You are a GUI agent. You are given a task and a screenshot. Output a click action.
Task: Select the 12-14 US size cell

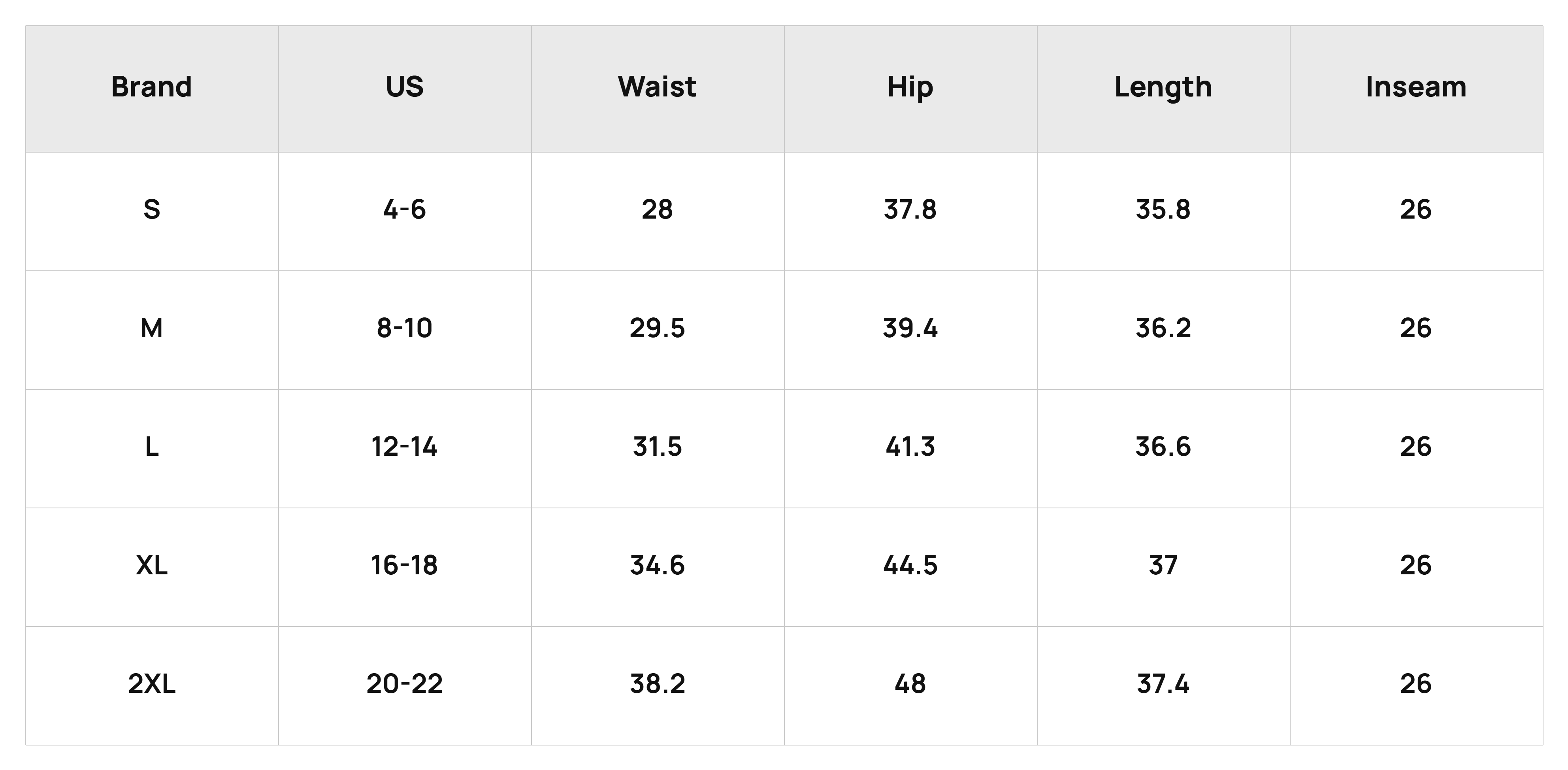[405, 449]
